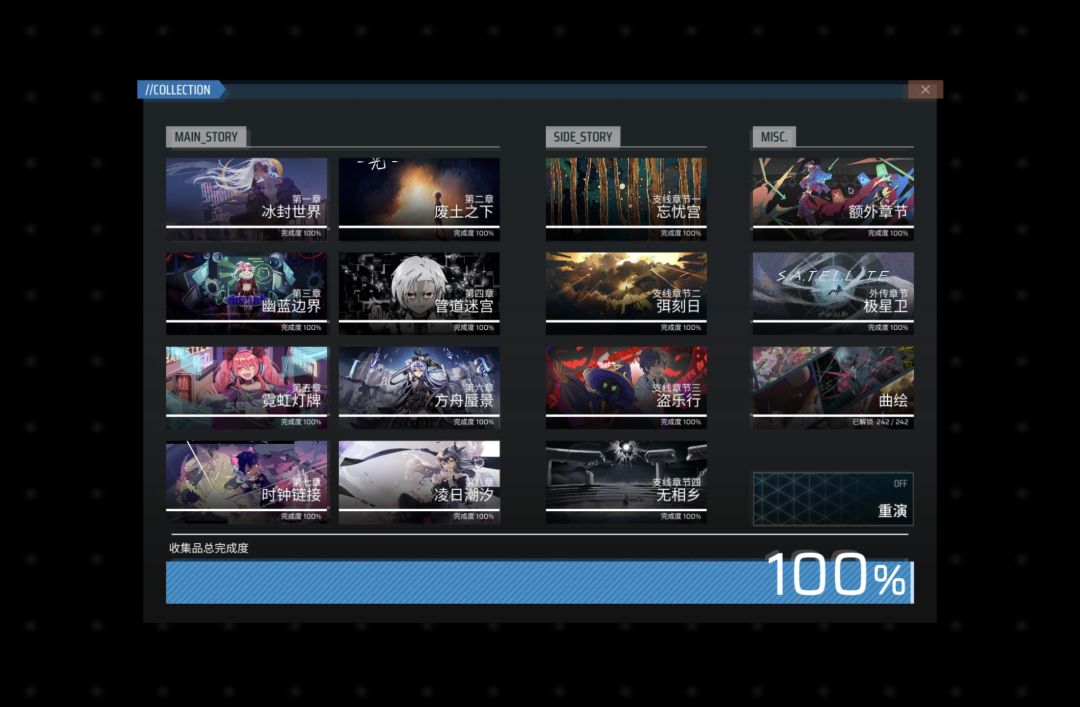Viewport: 1080px width, 707px height.
Task: Toggle the 重演 replay switch
Action: (x=833, y=499)
